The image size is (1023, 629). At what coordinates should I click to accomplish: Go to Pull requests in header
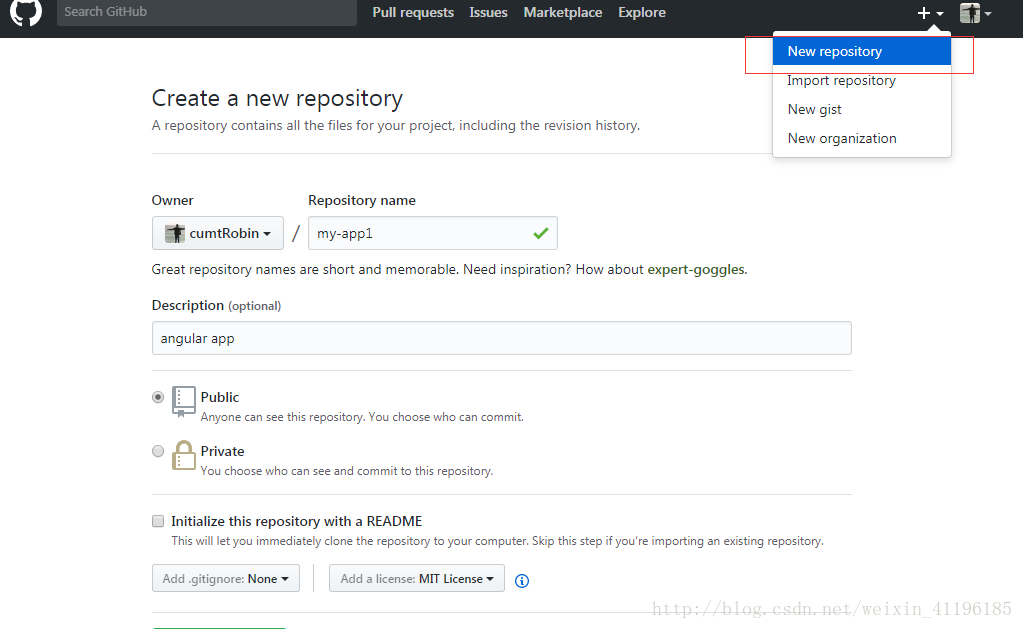[413, 12]
